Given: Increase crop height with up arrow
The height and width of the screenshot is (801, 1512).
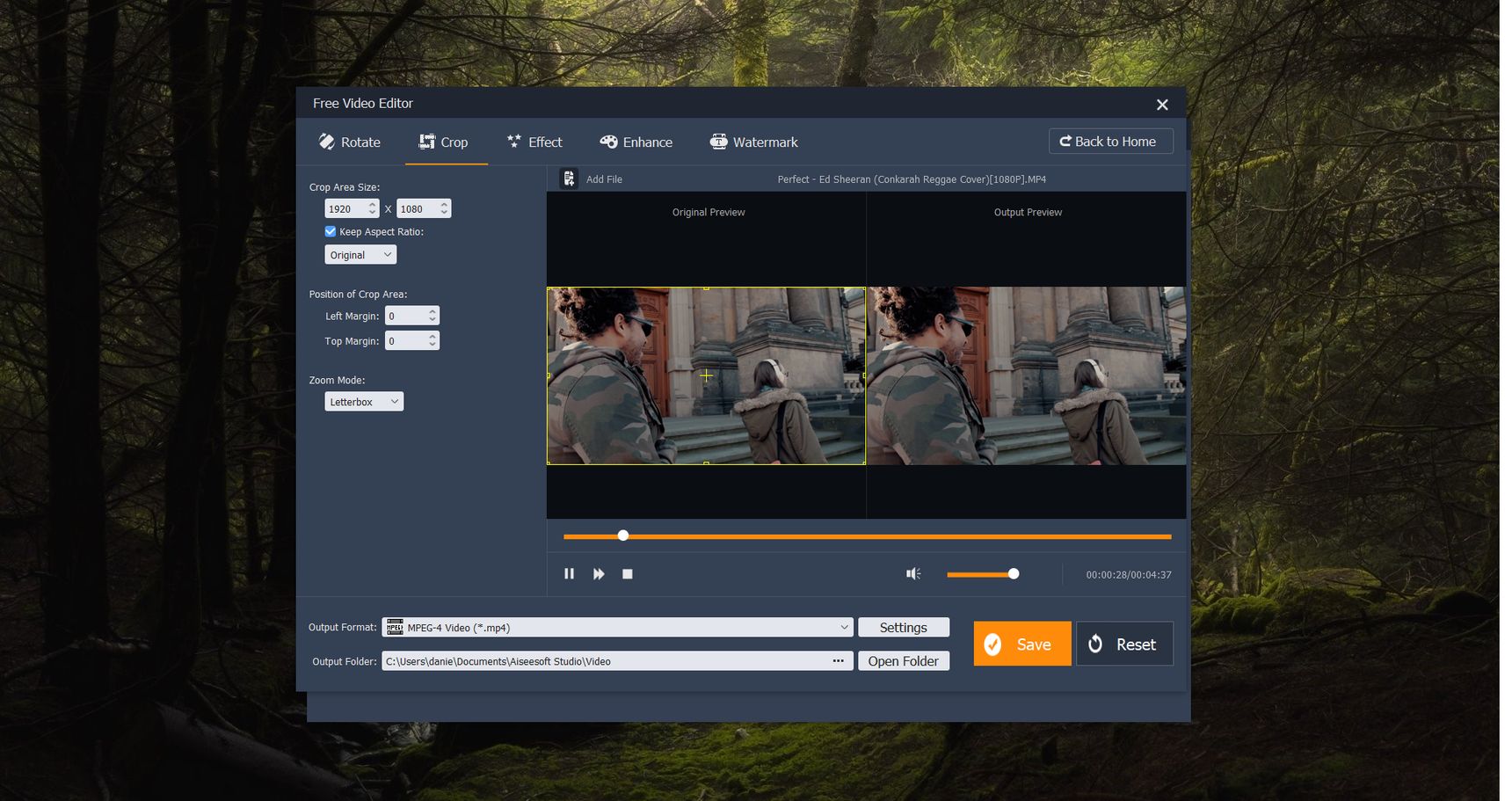Looking at the screenshot, I should pyautogui.click(x=444, y=204).
